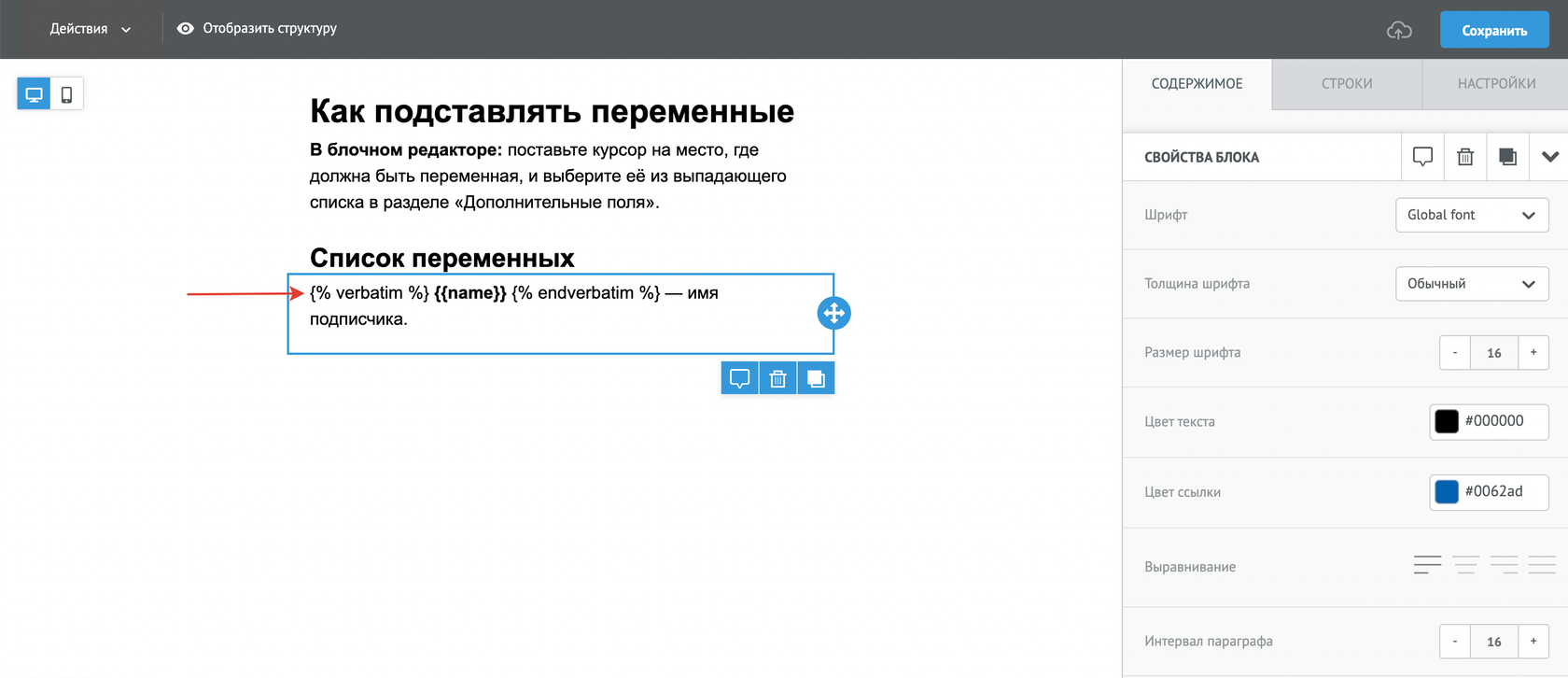Screen dimensions: 1568x678
Task: Increase font size with plus button
Action: coord(1533,353)
